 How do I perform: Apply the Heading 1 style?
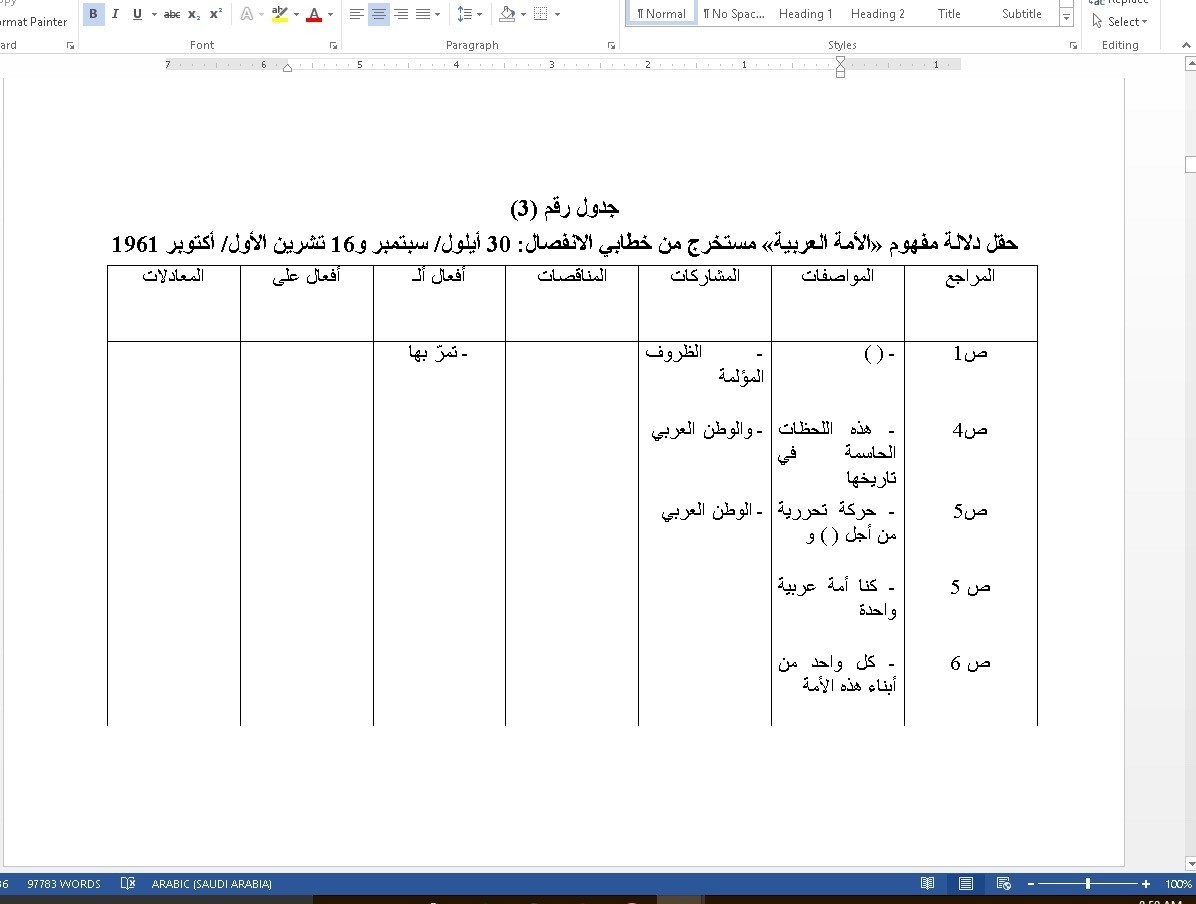[x=805, y=14]
